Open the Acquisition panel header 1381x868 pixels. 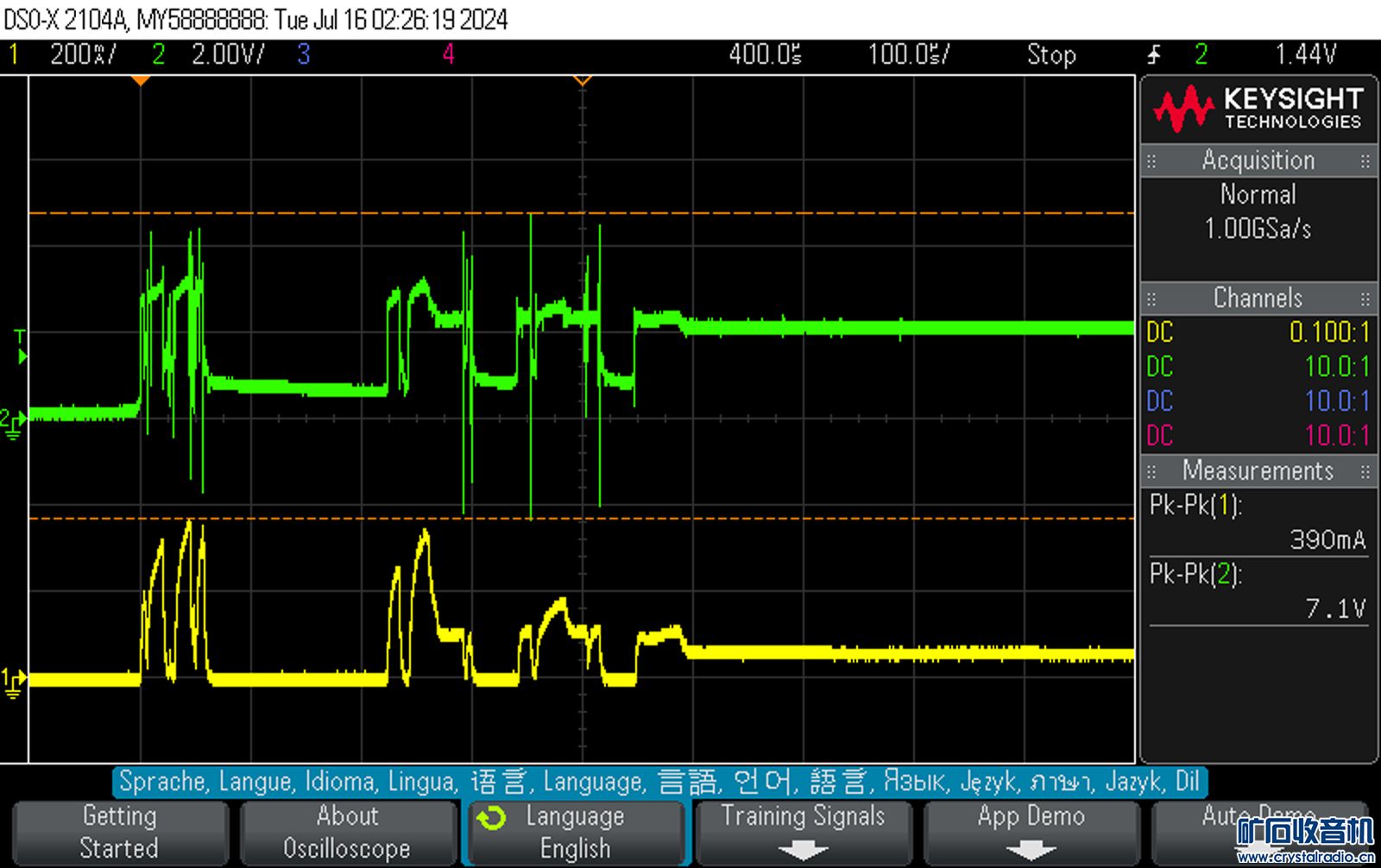pyautogui.click(x=1258, y=160)
